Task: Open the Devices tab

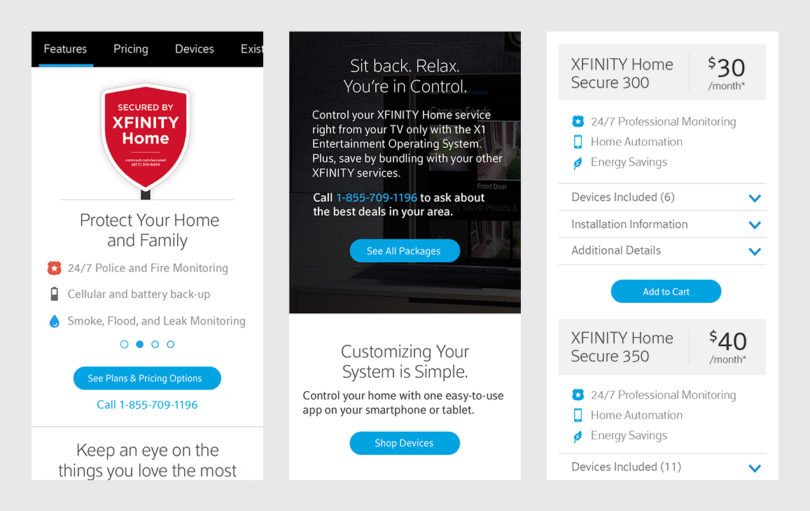Action: pyautogui.click(x=194, y=49)
